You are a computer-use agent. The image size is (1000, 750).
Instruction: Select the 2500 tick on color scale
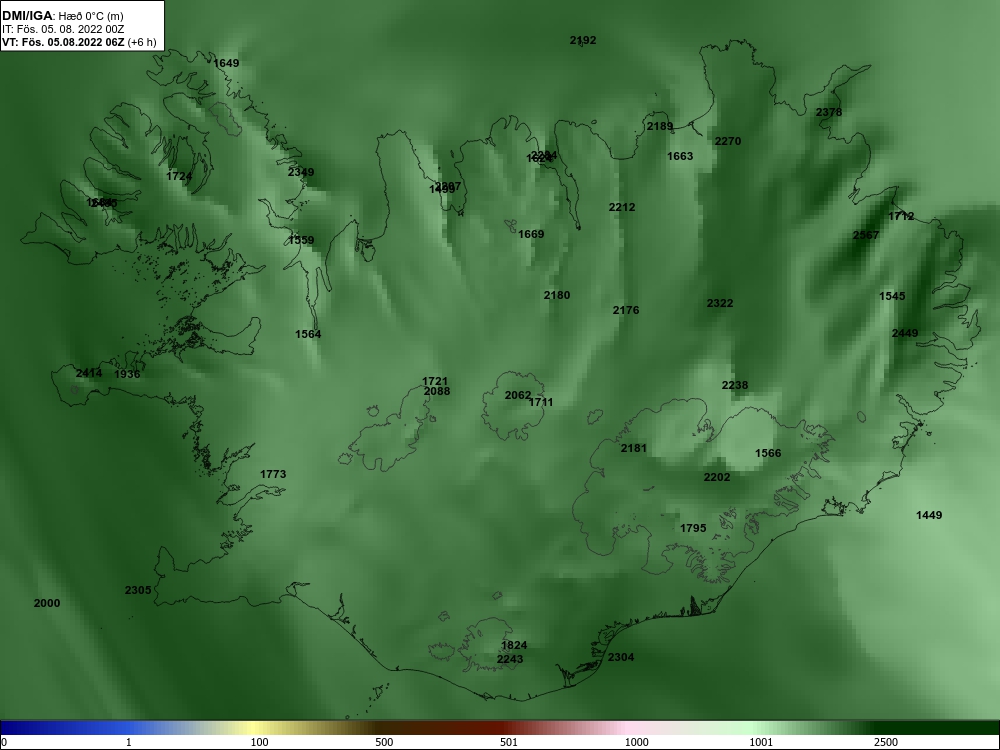[886, 742]
